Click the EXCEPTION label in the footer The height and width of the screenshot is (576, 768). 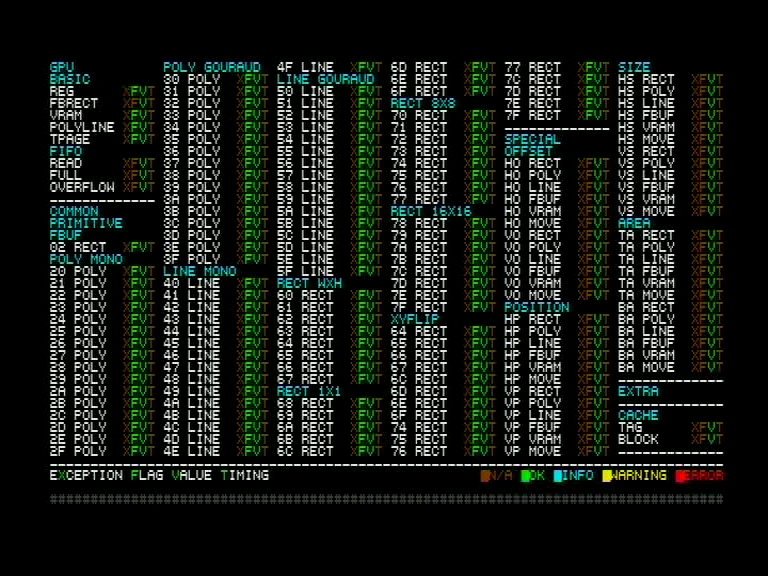click(86, 476)
